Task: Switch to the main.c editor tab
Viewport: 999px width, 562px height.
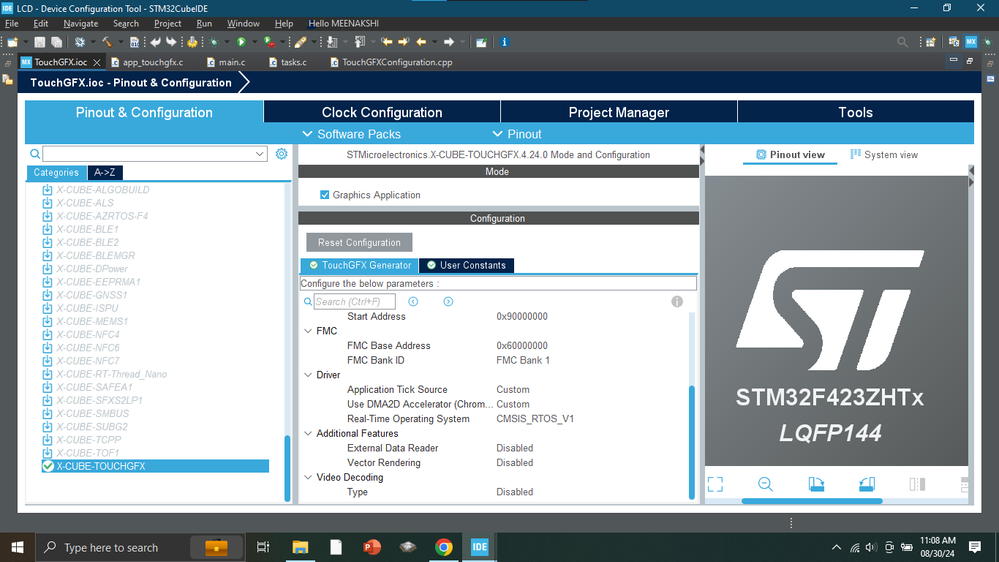Action: (x=226, y=62)
